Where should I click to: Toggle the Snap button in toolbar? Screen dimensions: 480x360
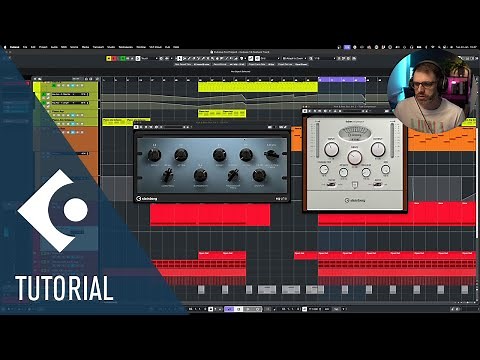[251, 58]
